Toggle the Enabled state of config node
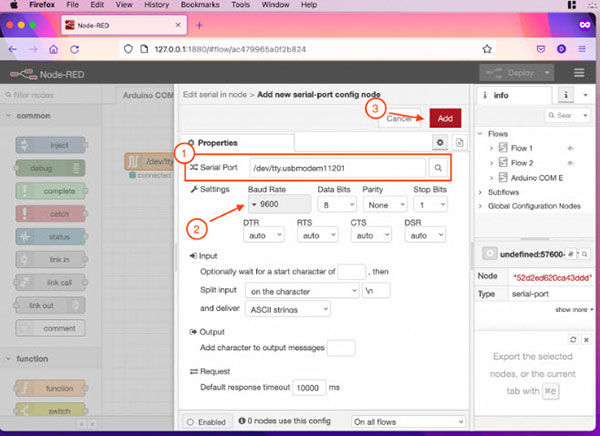 tap(207, 423)
